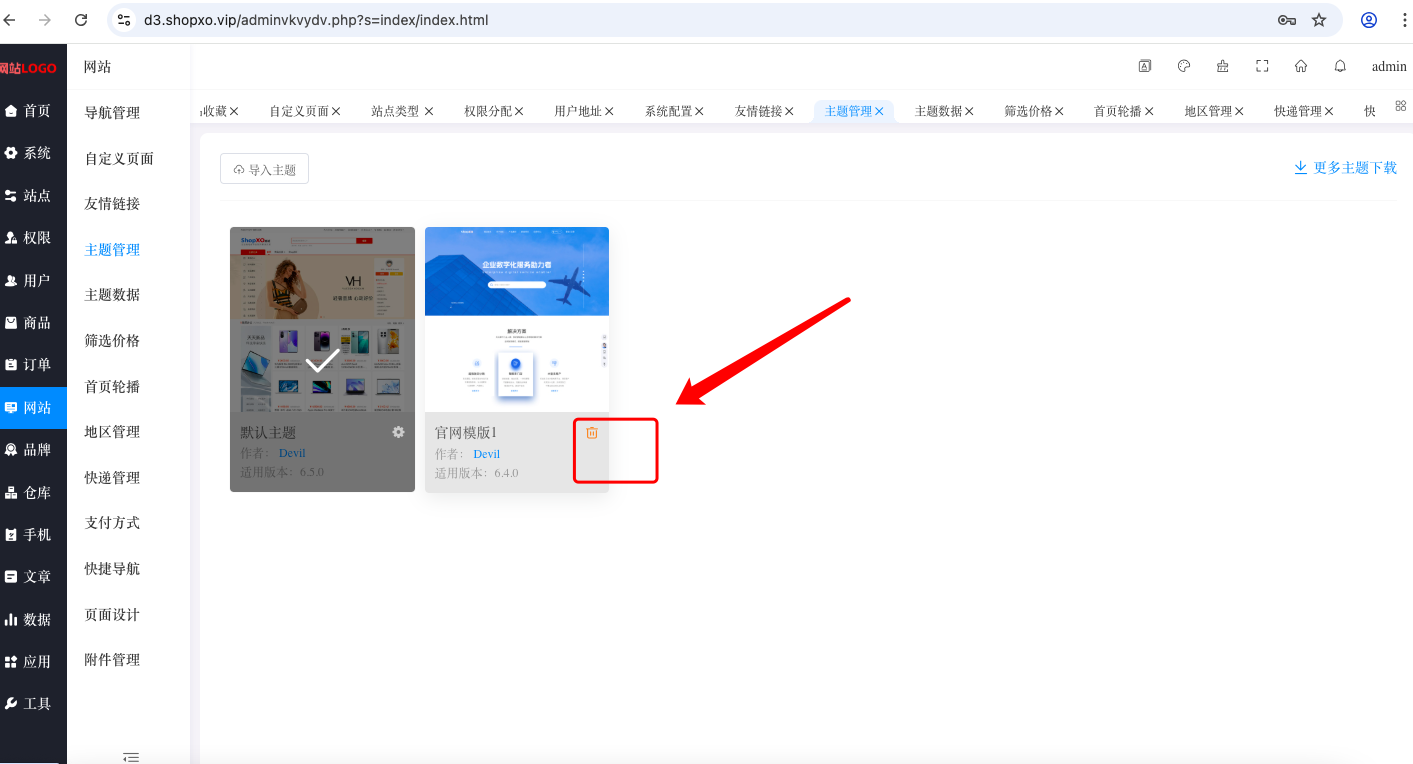Open 页面设计 in the submenu
Viewport: 1413px width, 764px height.
(112, 614)
